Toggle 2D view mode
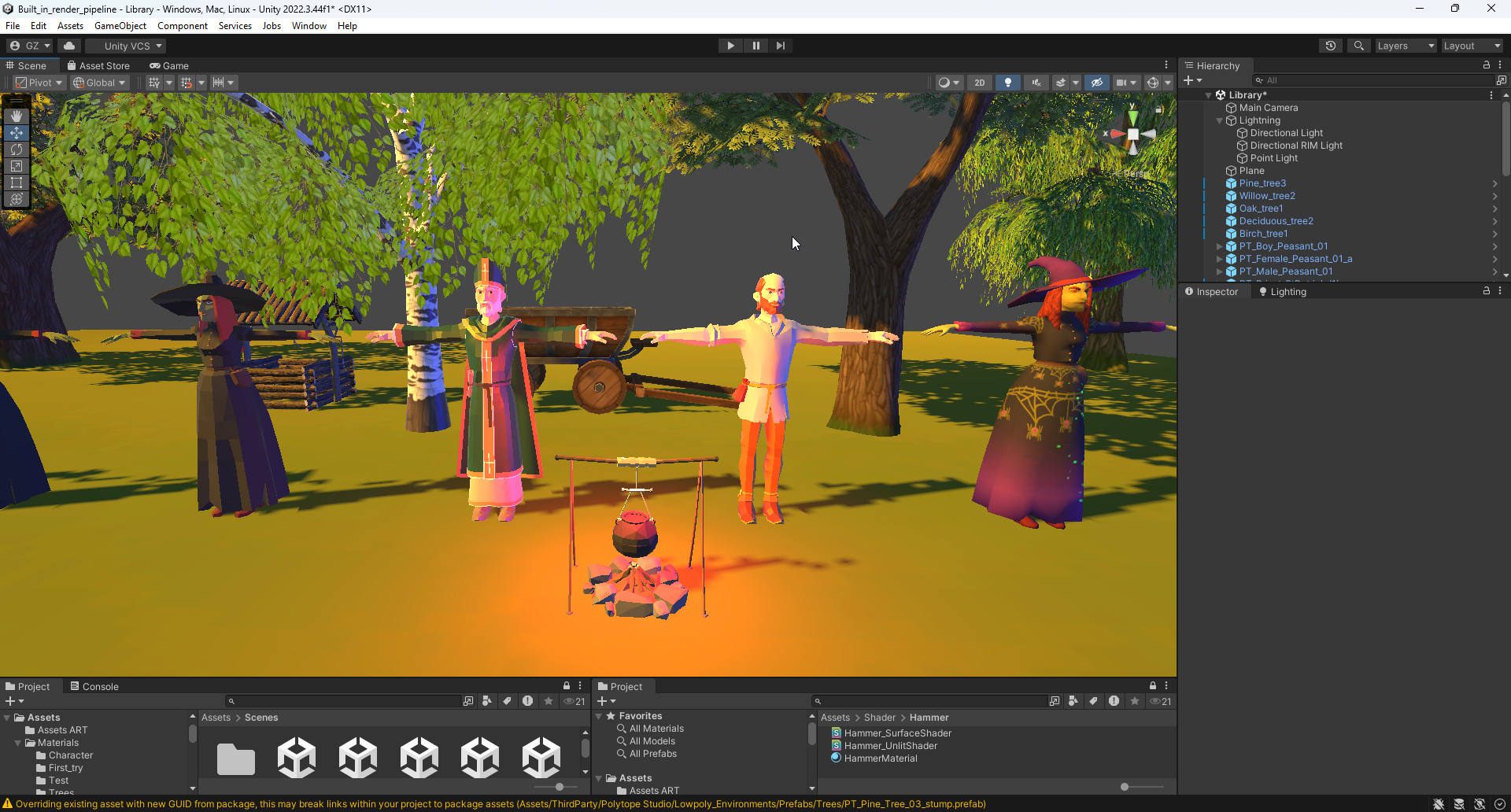 980,83
